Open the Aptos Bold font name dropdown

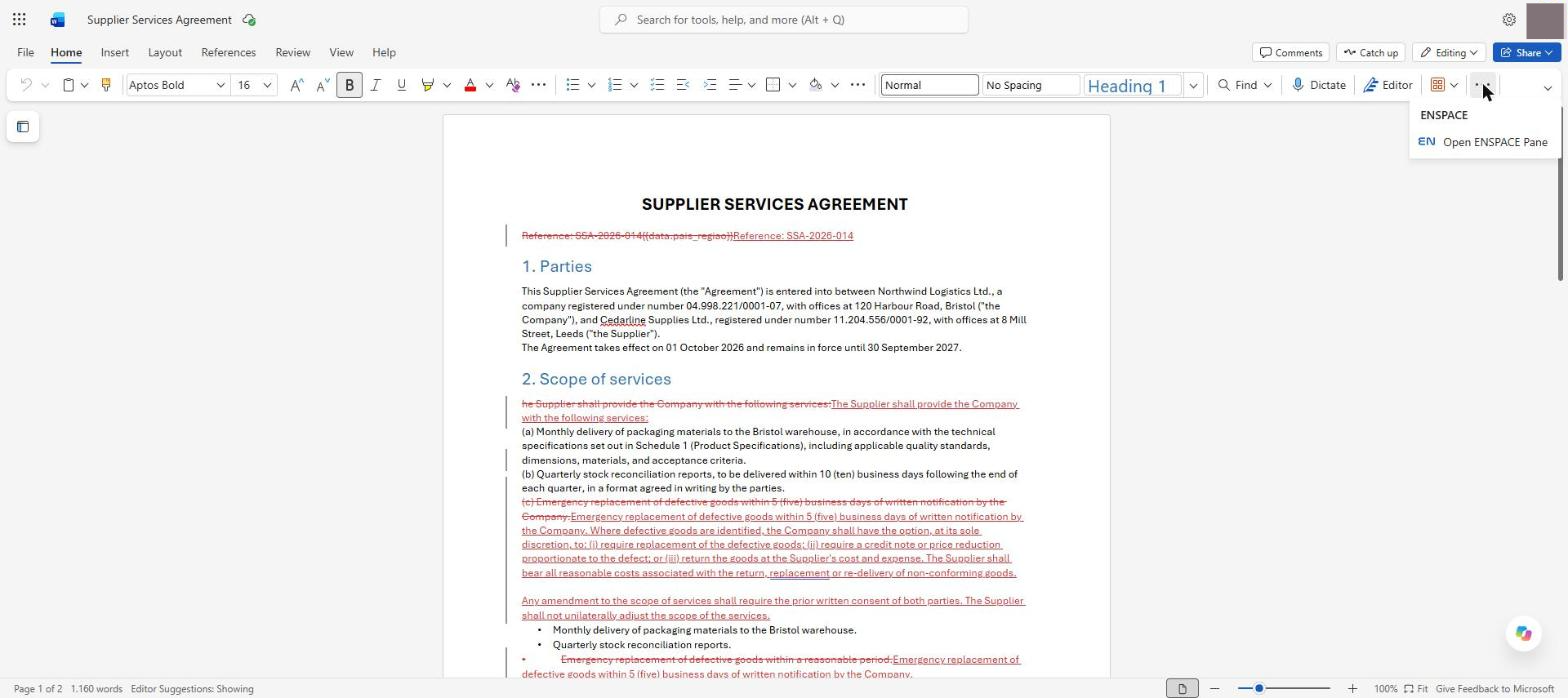(220, 85)
